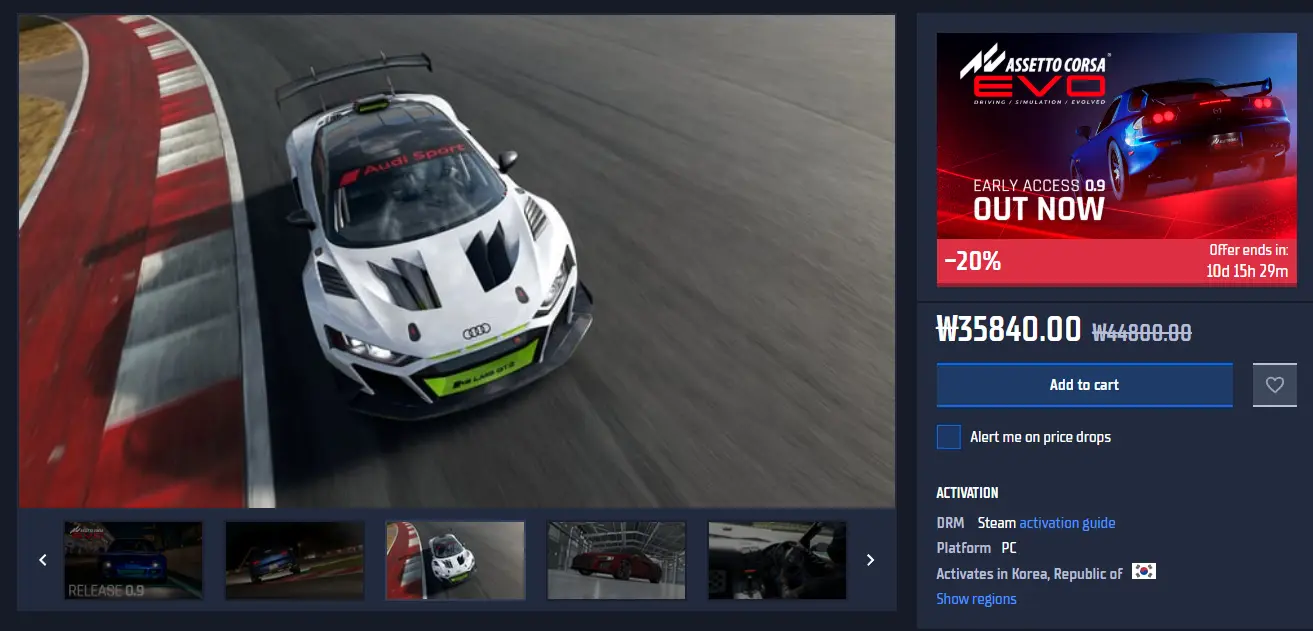
Task: Open the large Audi Sport screenshot
Action: (x=457, y=261)
